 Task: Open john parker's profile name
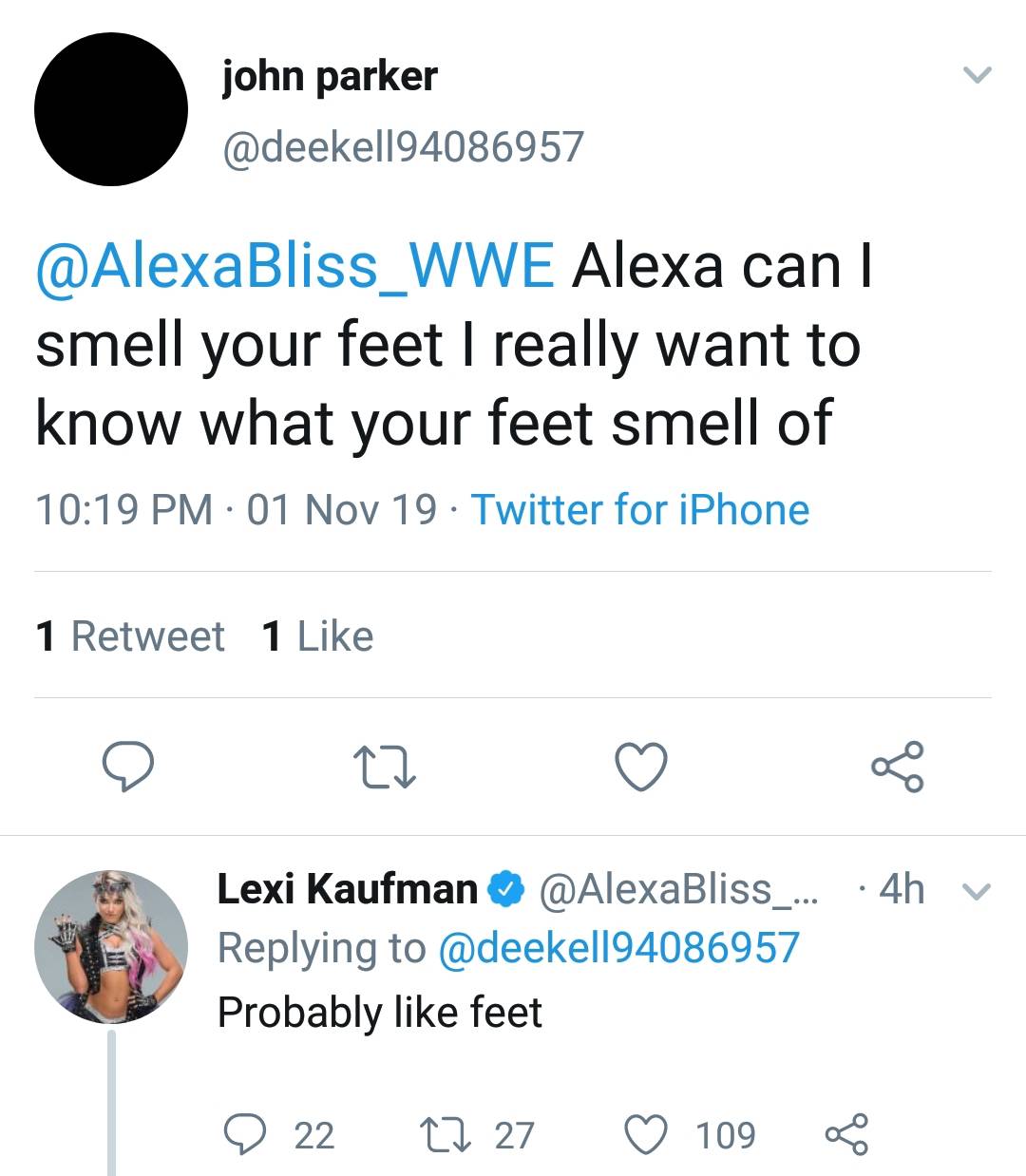pos(330,76)
